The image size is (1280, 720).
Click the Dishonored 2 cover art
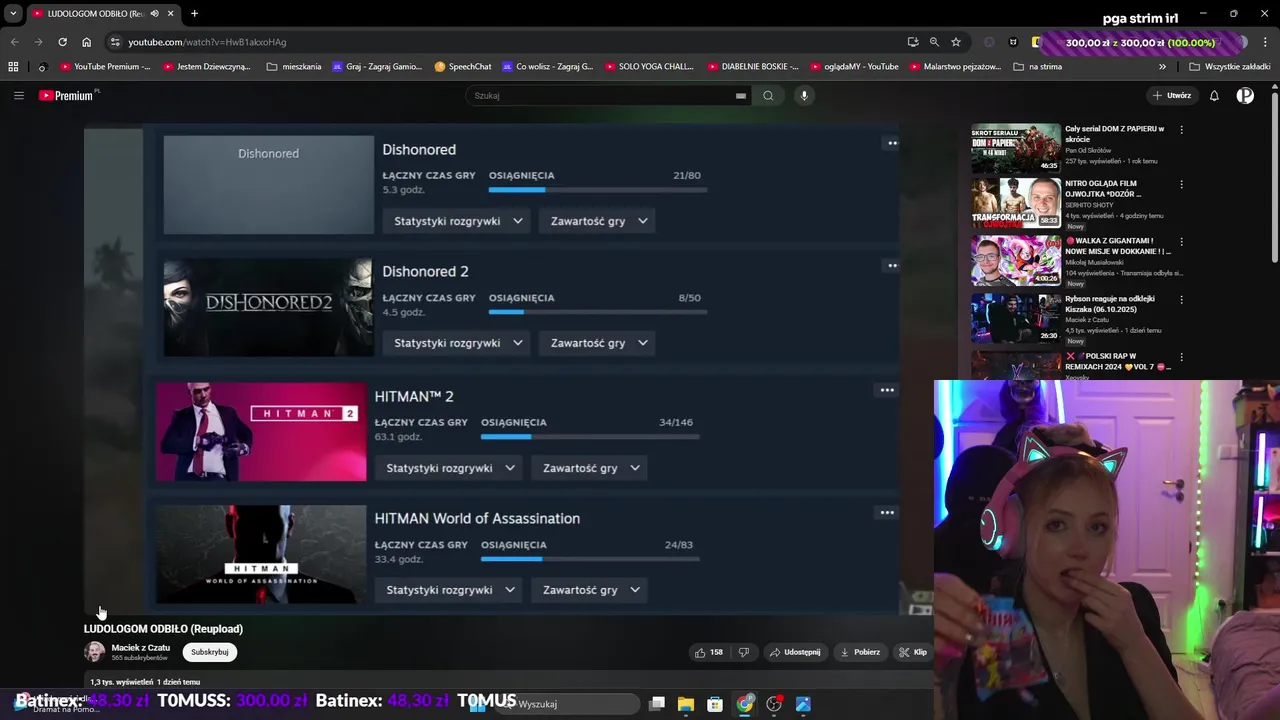pos(268,307)
